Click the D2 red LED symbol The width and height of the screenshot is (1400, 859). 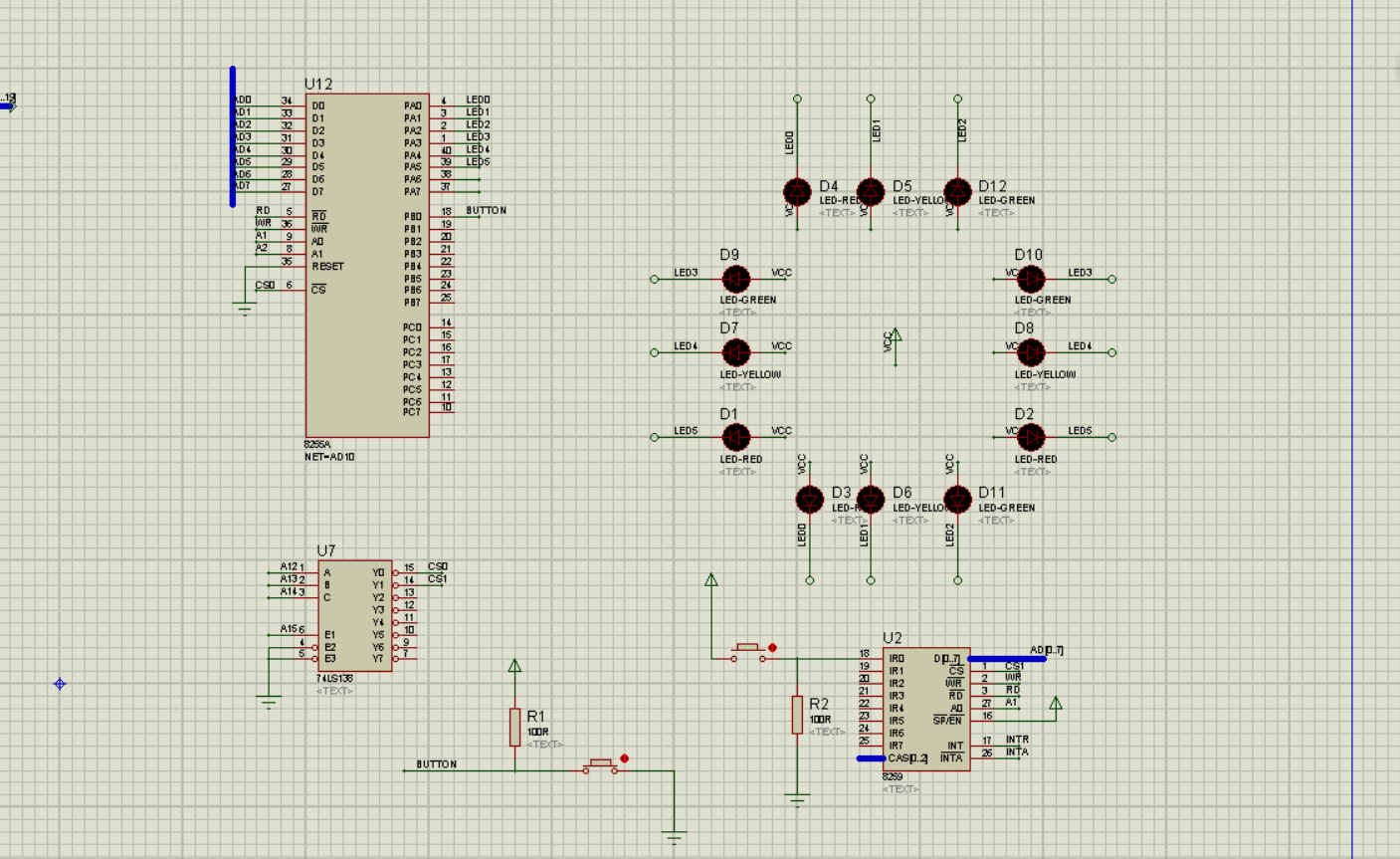point(1031,437)
